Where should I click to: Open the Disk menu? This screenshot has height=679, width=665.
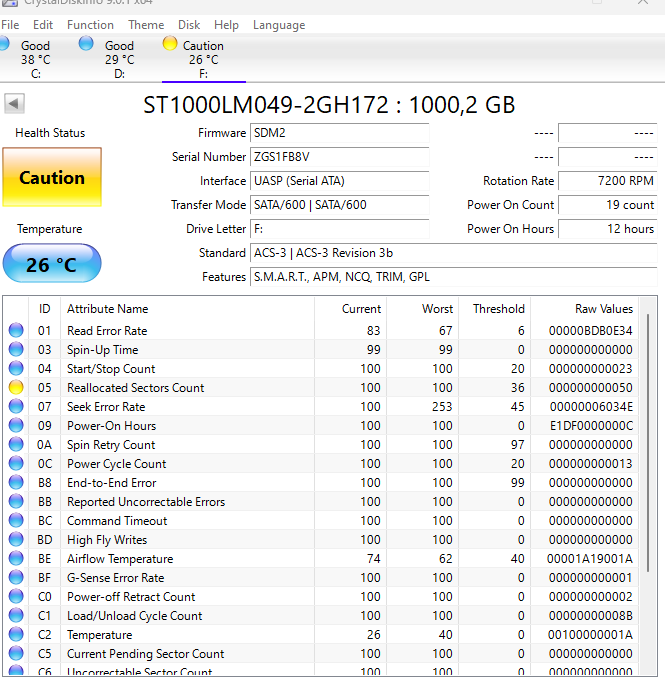(189, 25)
